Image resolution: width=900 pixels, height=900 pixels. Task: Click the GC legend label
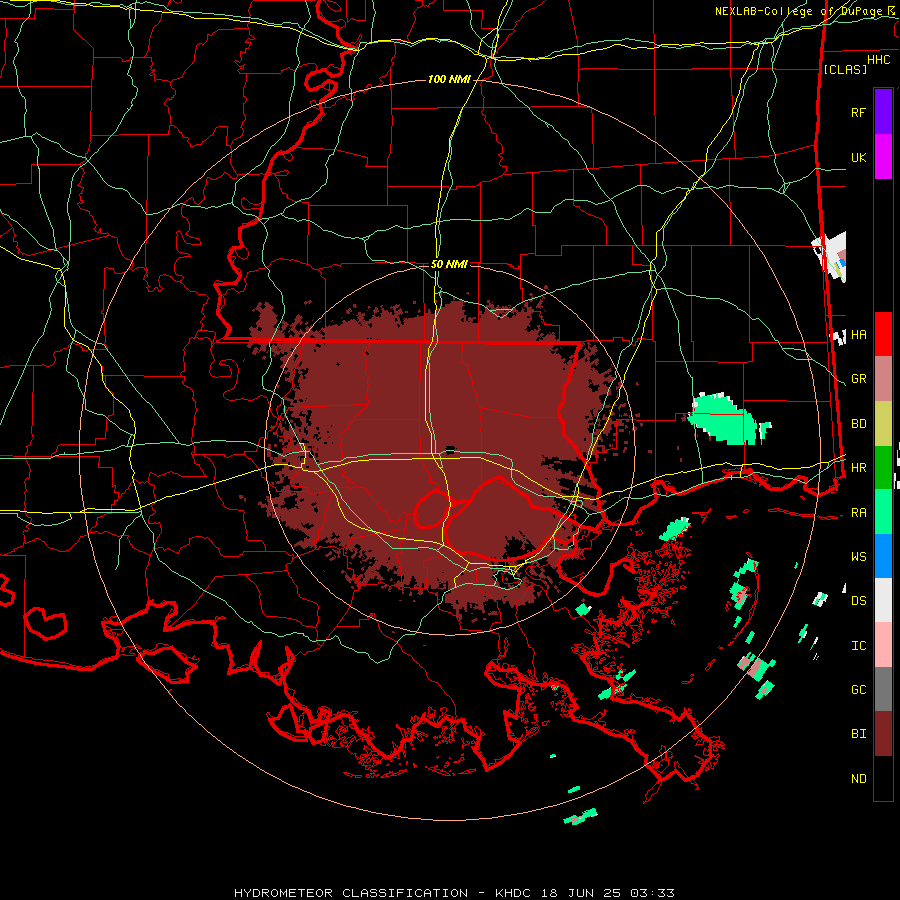click(x=858, y=690)
